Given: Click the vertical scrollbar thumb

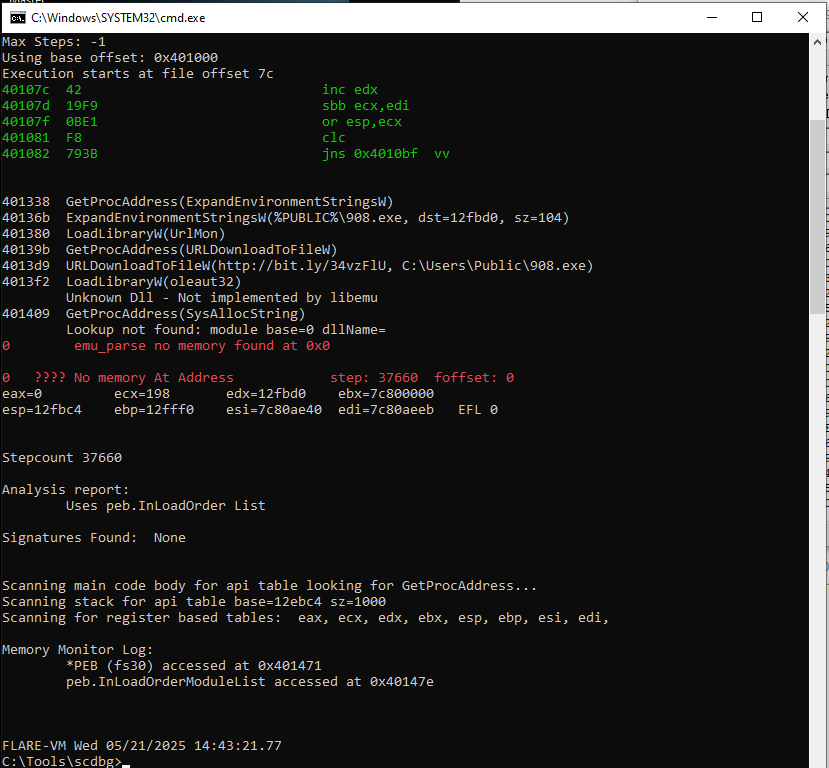Looking at the screenshot, I should [x=817, y=217].
